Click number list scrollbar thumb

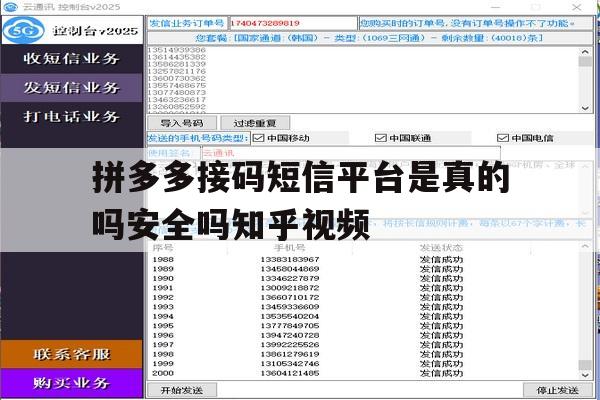pos(585,61)
